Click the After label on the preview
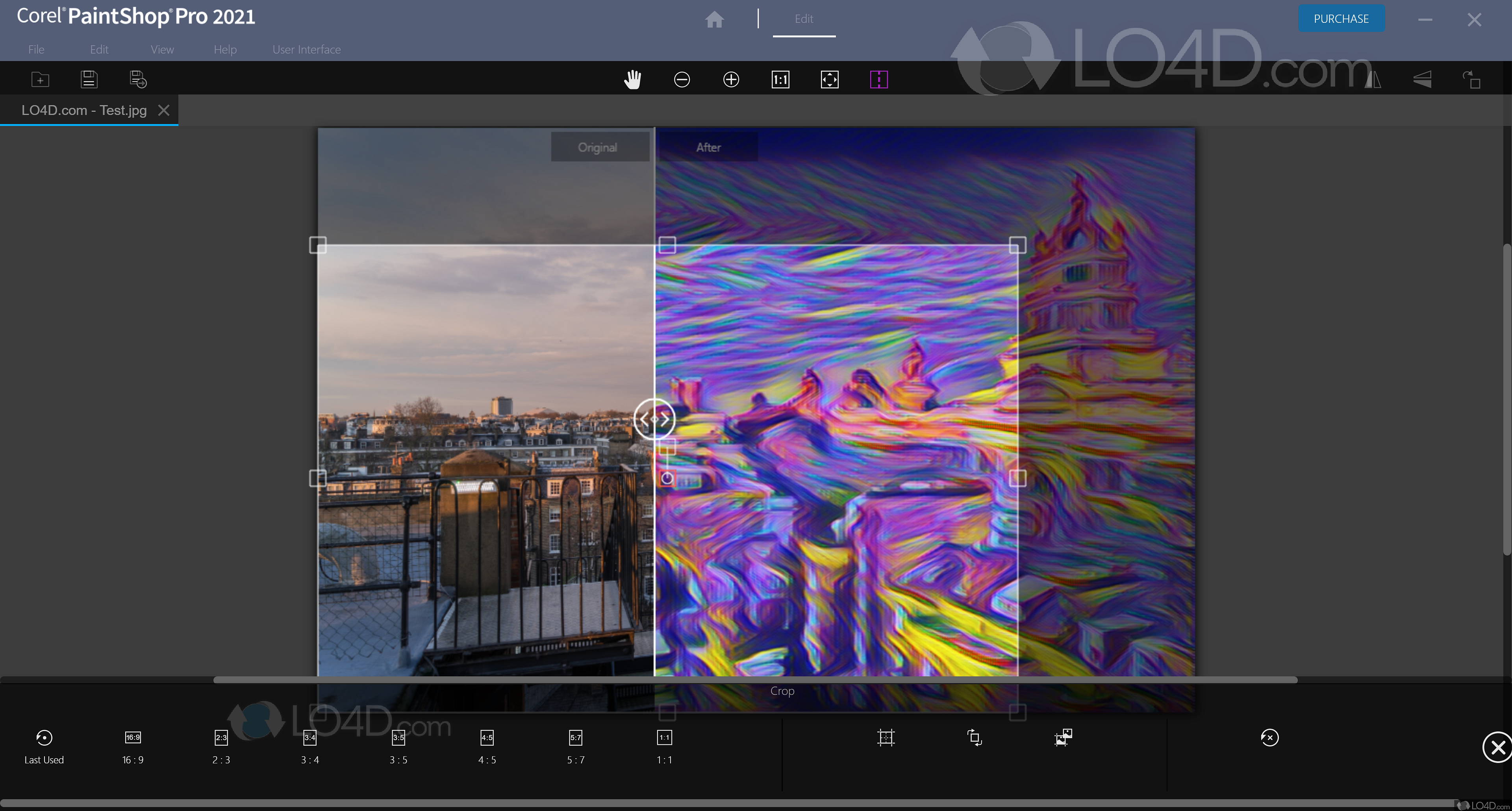 coord(708,147)
